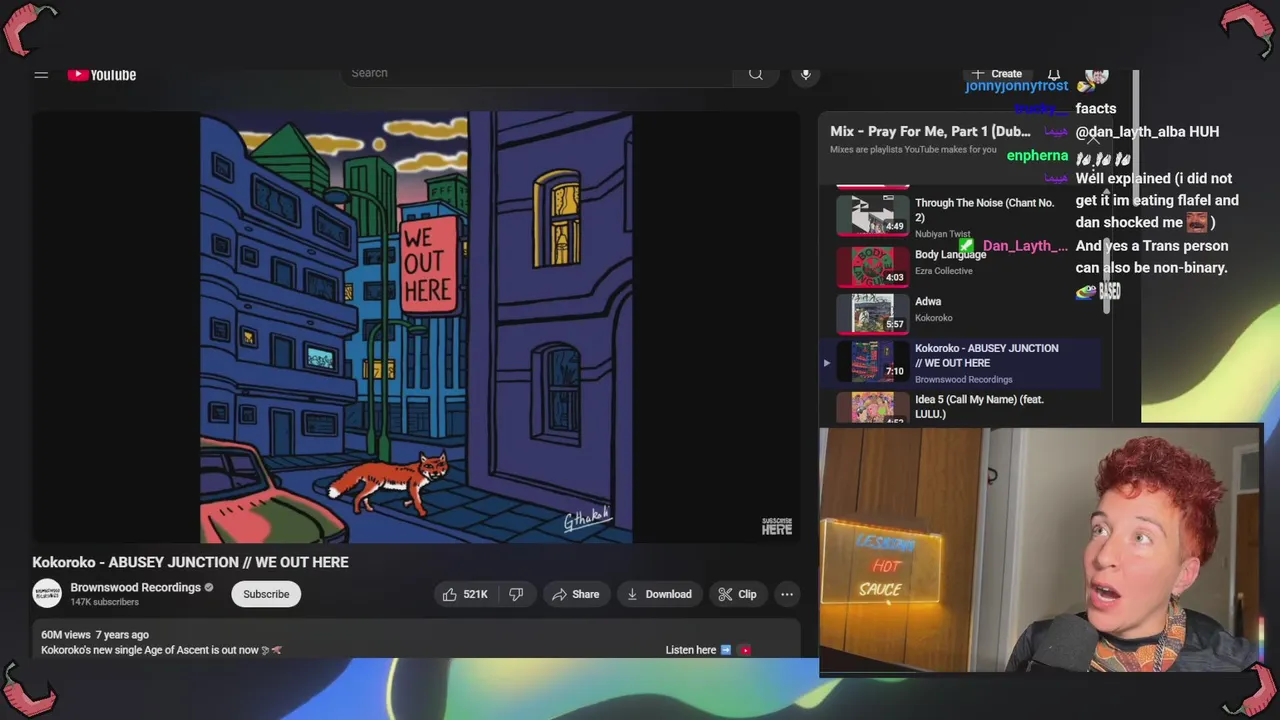Click enpherna chat username
This screenshot has height=720, width=1280.
[x=1037, y=155]
